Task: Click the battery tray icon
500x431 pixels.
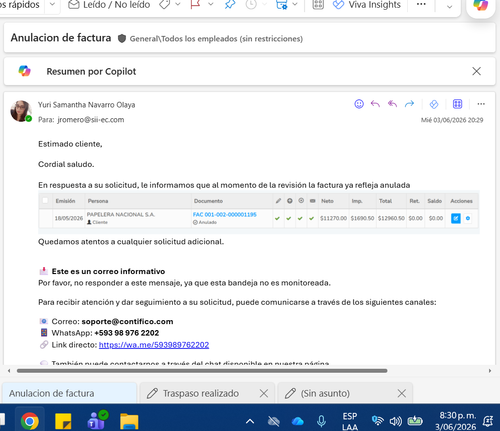Action: coord(415,421)
